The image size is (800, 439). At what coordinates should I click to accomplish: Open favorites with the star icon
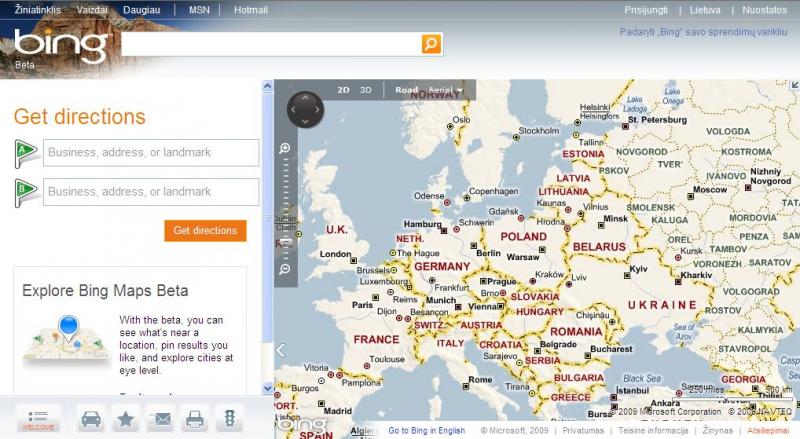pyautogui.click(x=126, y=420)
